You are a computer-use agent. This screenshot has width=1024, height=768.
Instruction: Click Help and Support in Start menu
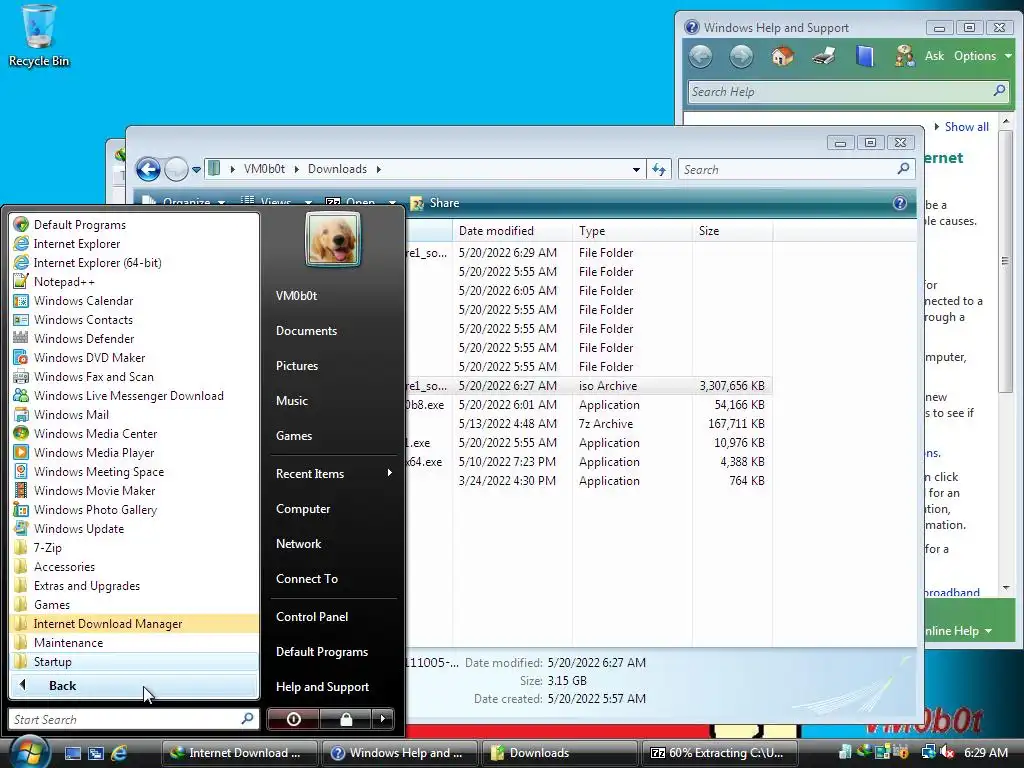tap(323, 686)
